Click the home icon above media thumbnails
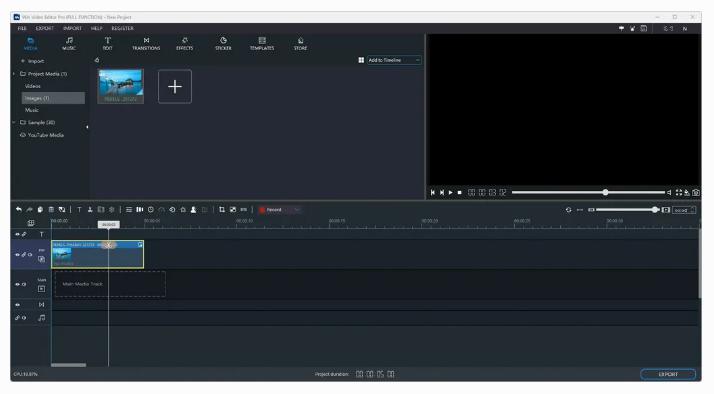This screenshot has width=714, height=394. click(97, 60)
